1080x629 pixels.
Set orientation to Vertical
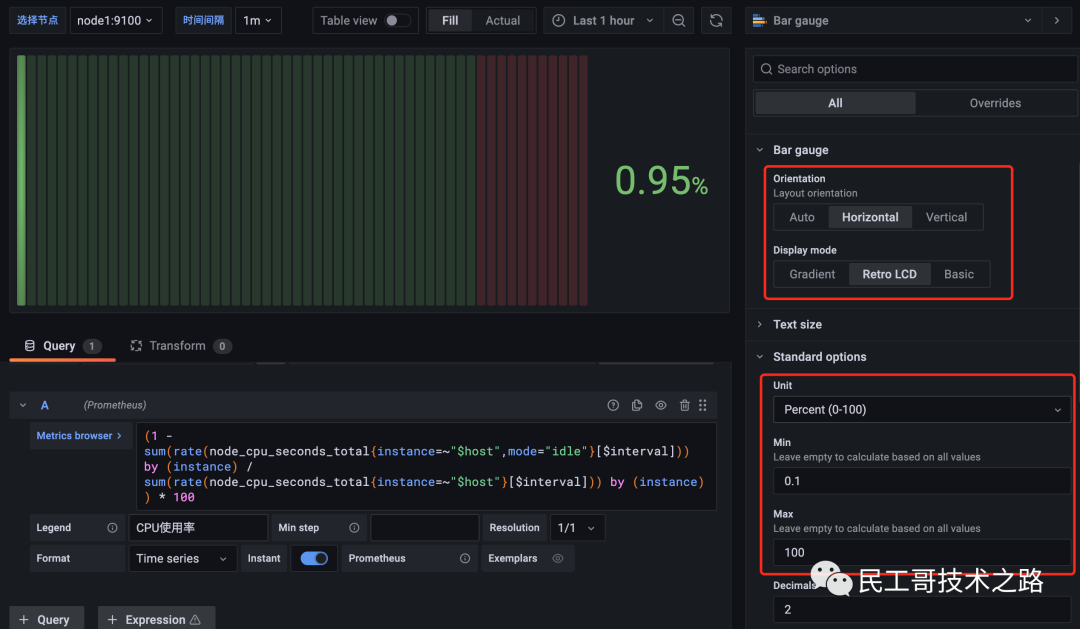(946, 217)
